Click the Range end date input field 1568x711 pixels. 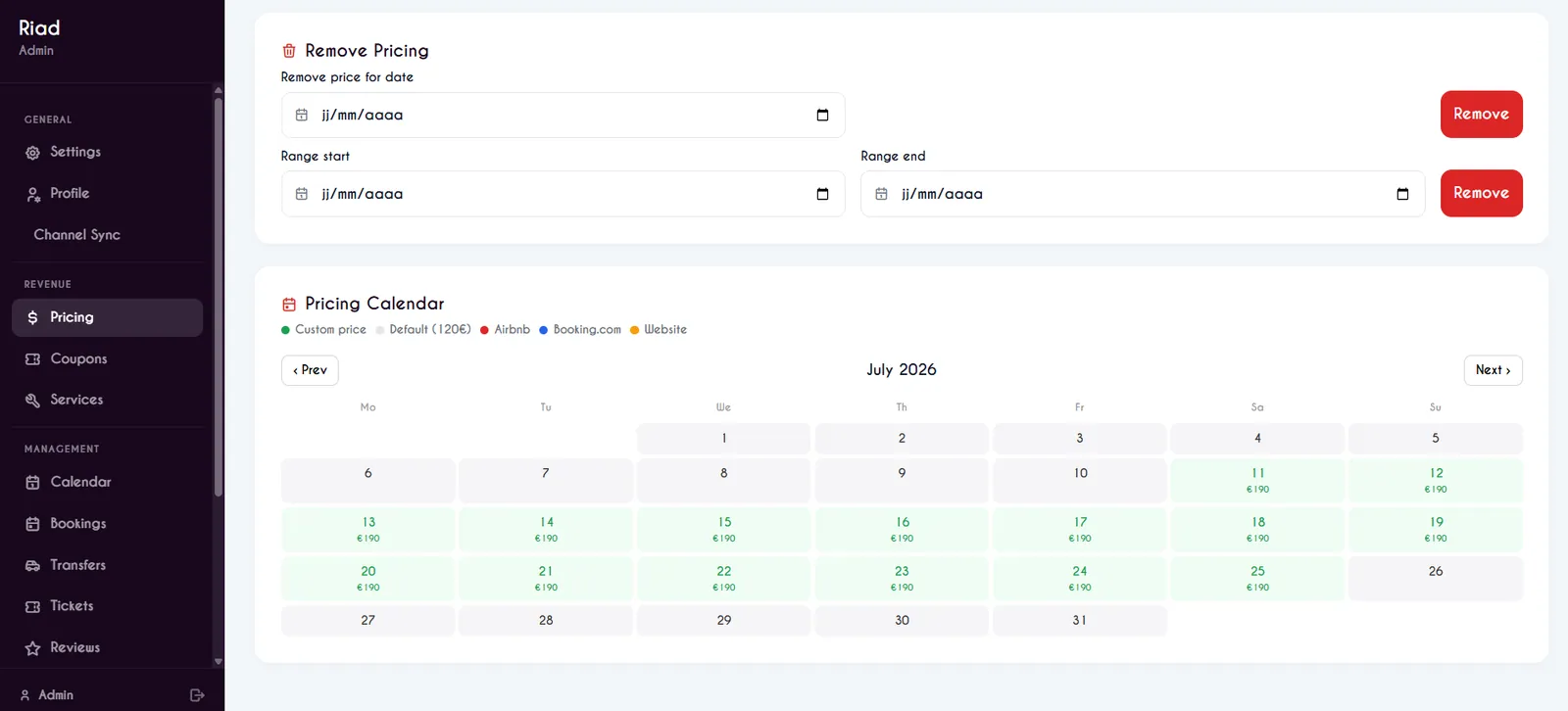[x=1143, y=194]
